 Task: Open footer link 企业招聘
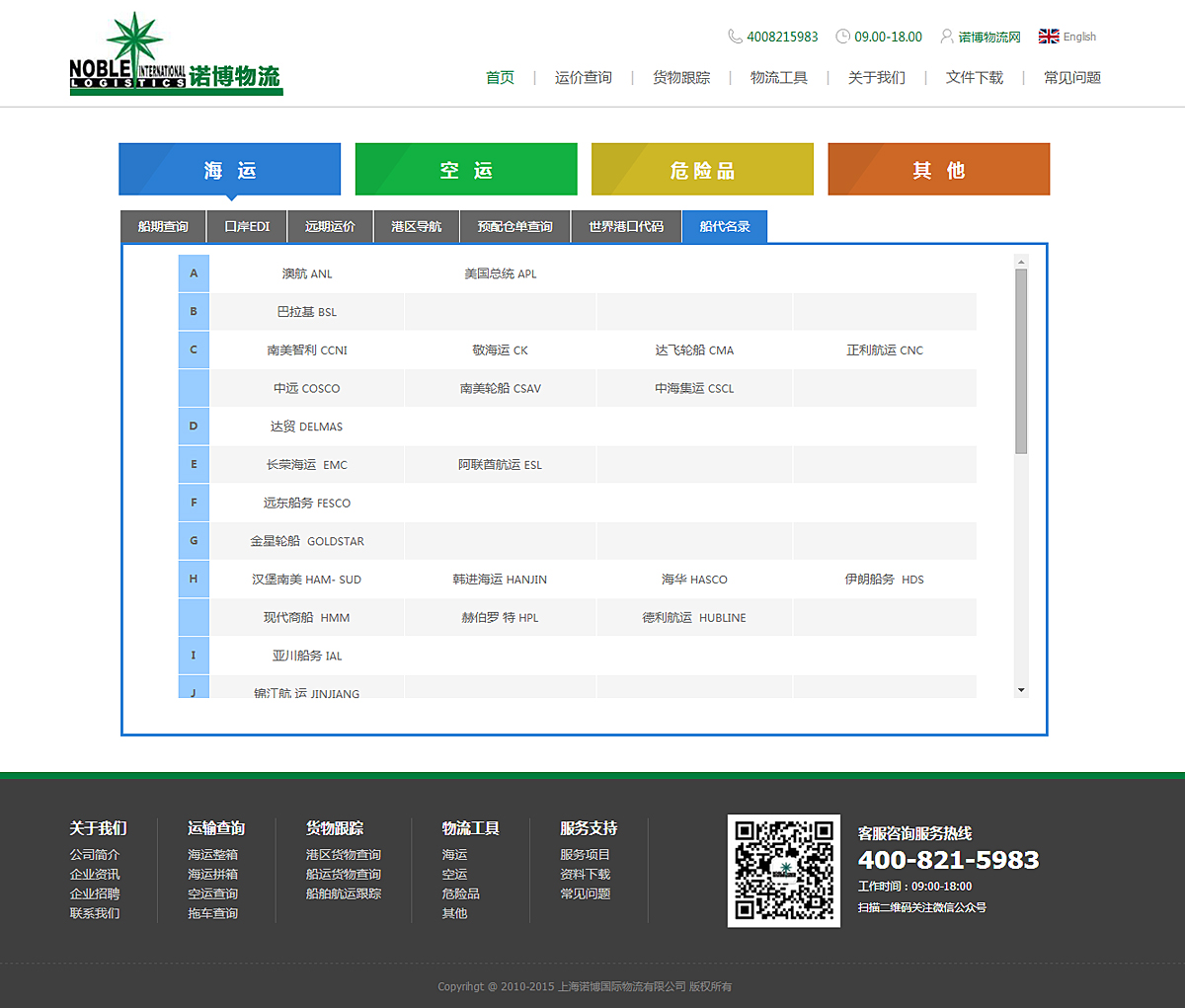coord(95,894)
